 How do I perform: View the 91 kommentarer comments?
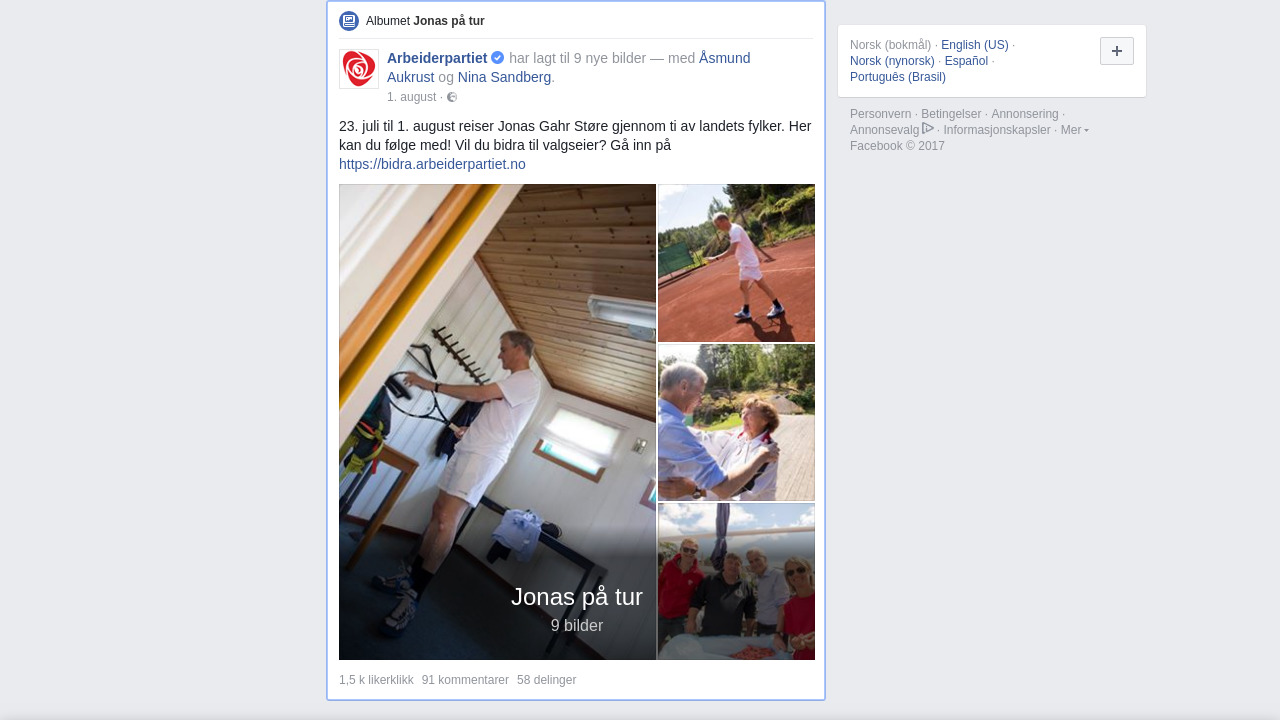tap(465, 680)
